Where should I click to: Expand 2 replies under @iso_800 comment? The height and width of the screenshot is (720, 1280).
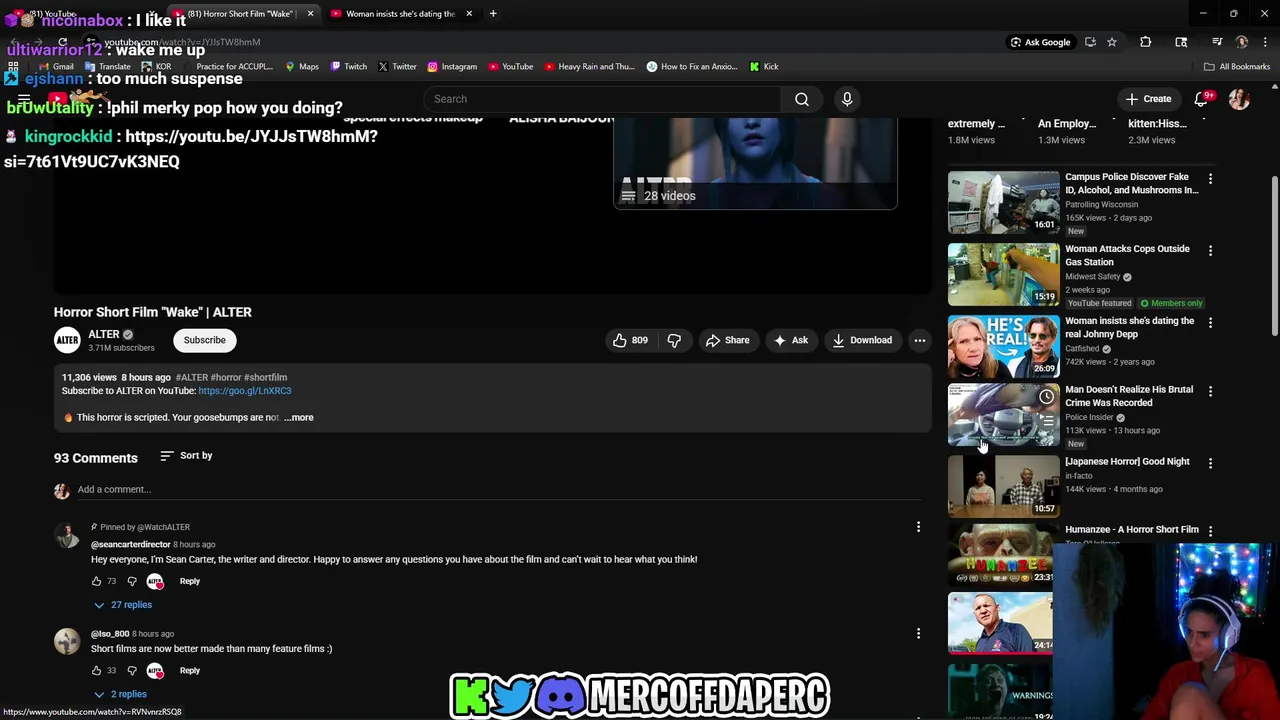(x=120, y=694)
